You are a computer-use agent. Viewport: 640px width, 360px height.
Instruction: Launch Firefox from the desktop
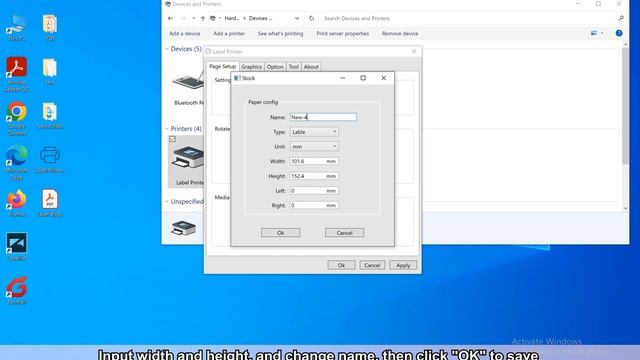tap(16, 203)
